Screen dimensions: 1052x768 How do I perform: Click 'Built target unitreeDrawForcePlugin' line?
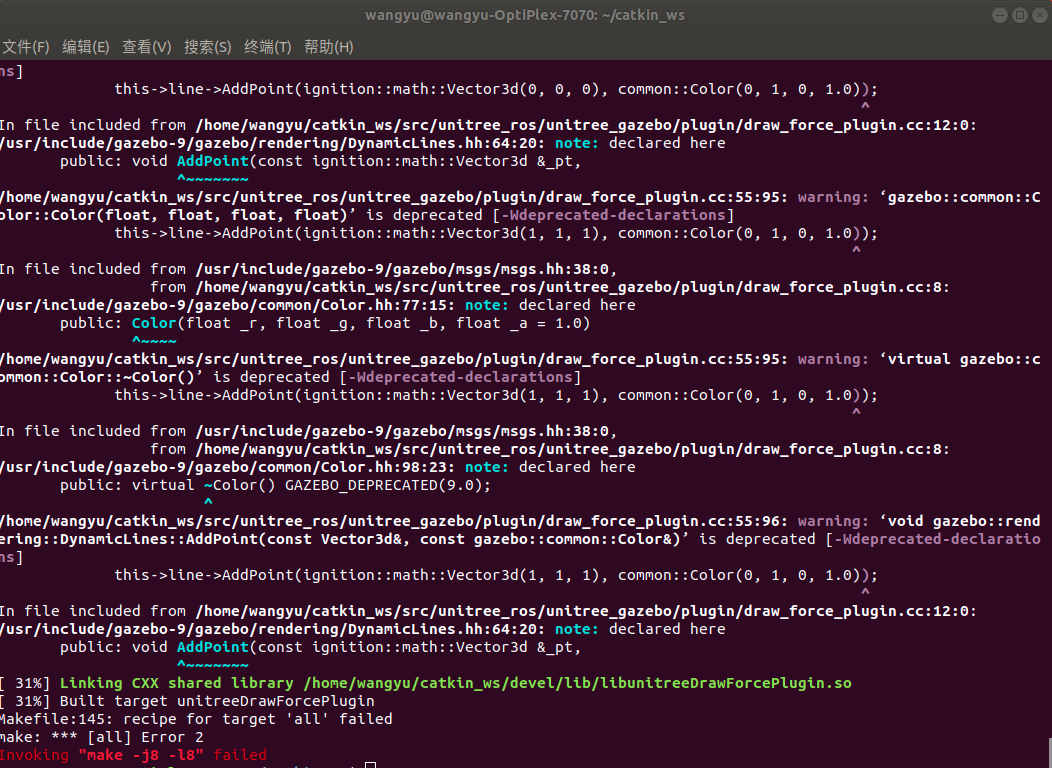187,700
